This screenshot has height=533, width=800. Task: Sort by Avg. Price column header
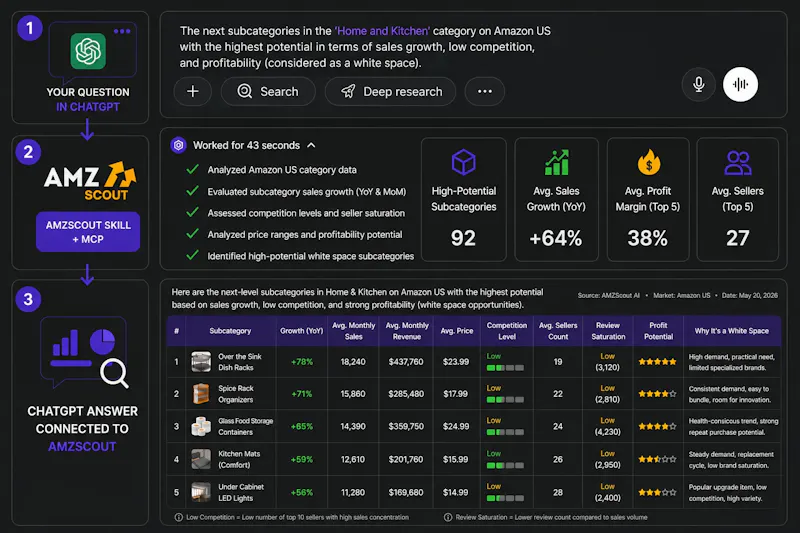point(457,331)
